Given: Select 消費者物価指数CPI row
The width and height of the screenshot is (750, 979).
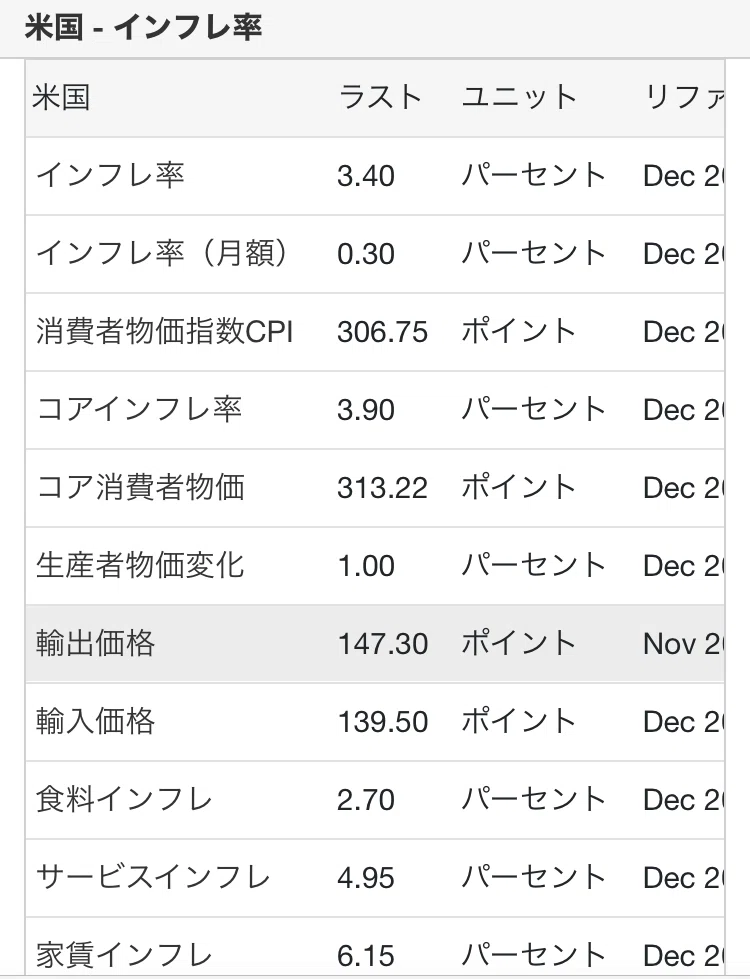Looking at the screenshot, I should tap(375, 332).
